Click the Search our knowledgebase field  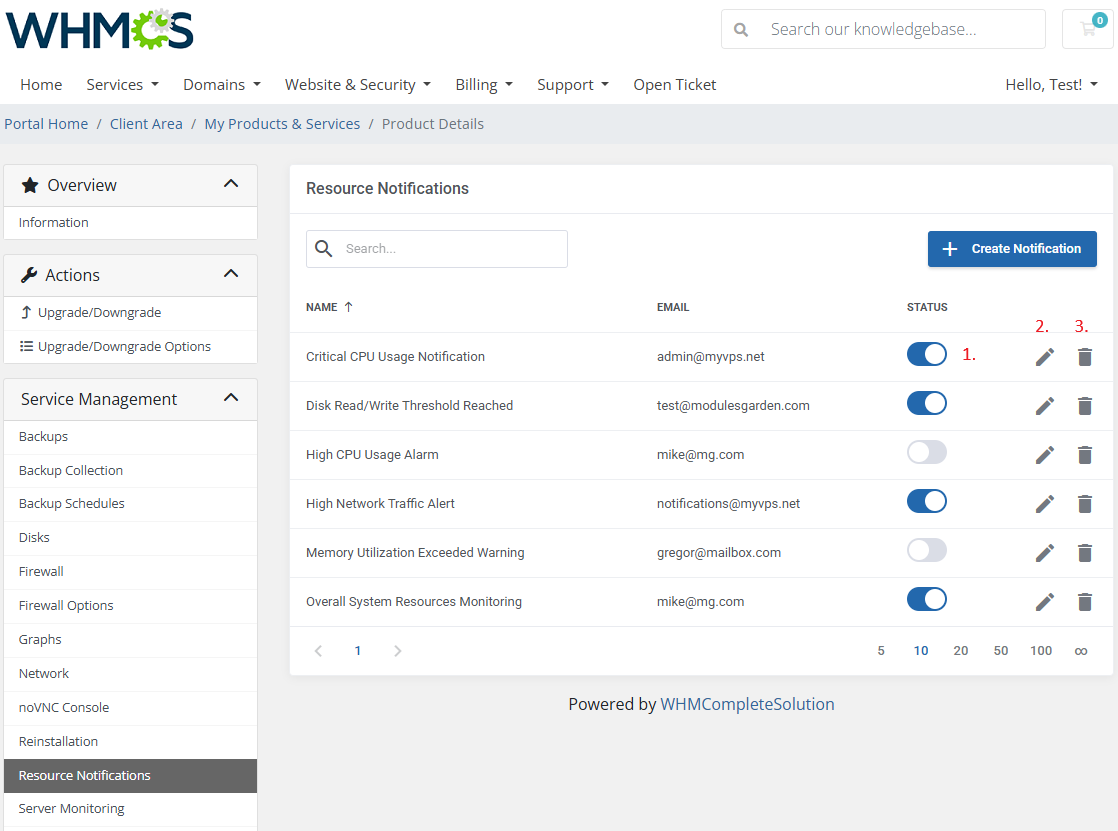[x=883, y=29]
